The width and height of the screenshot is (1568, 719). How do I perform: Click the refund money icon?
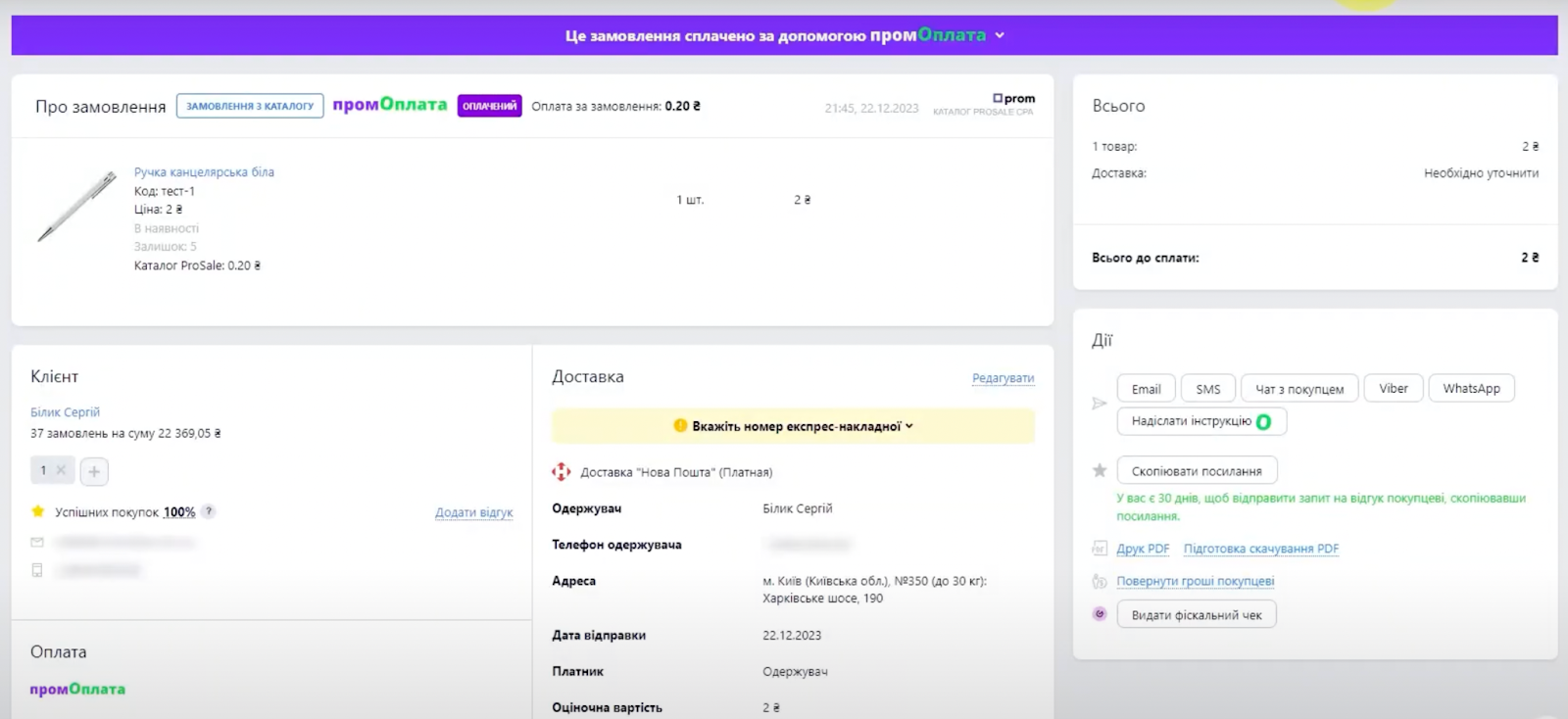coord(1100,581)
